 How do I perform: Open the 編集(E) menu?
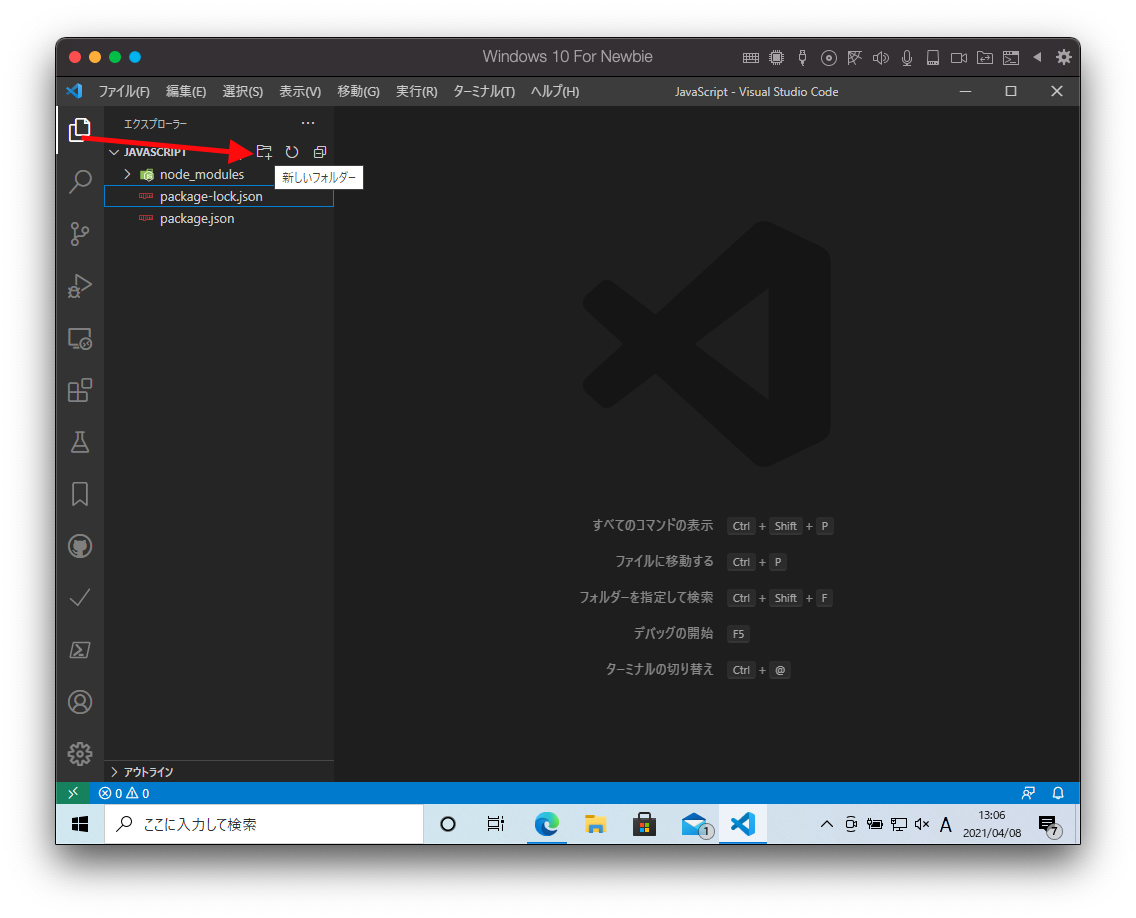click(x=186, y=91)
